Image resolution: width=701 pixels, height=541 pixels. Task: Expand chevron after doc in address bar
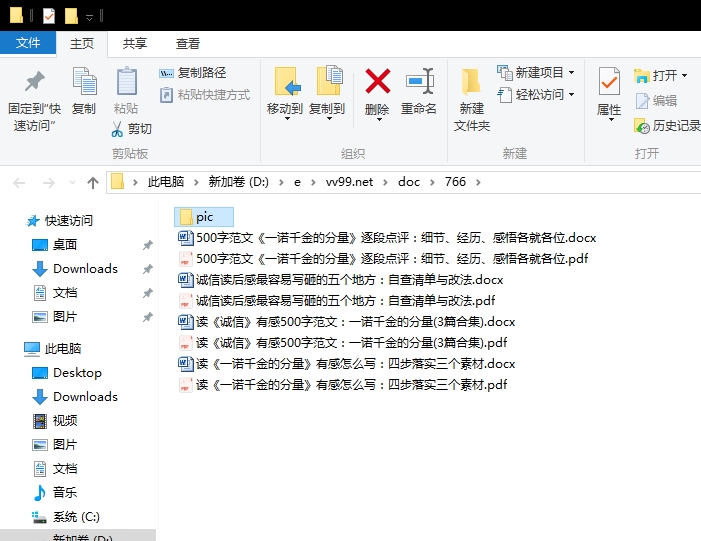pyautogui.click(x=432, y=182)
